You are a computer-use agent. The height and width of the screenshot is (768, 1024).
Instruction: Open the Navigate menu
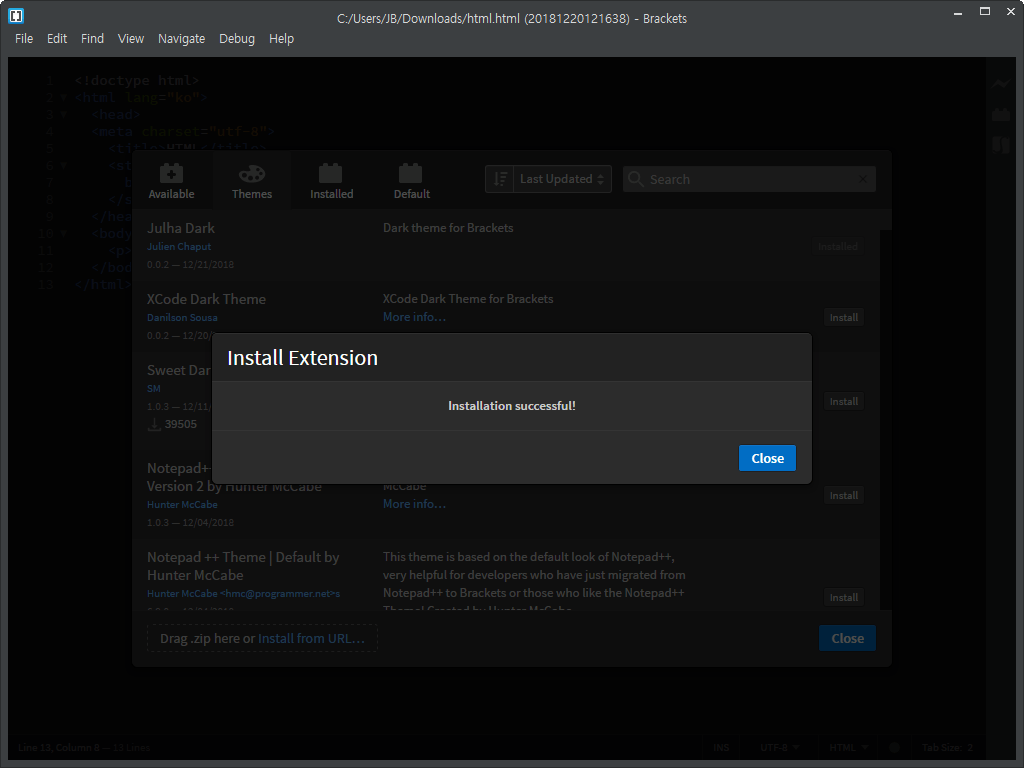(182, 39)
